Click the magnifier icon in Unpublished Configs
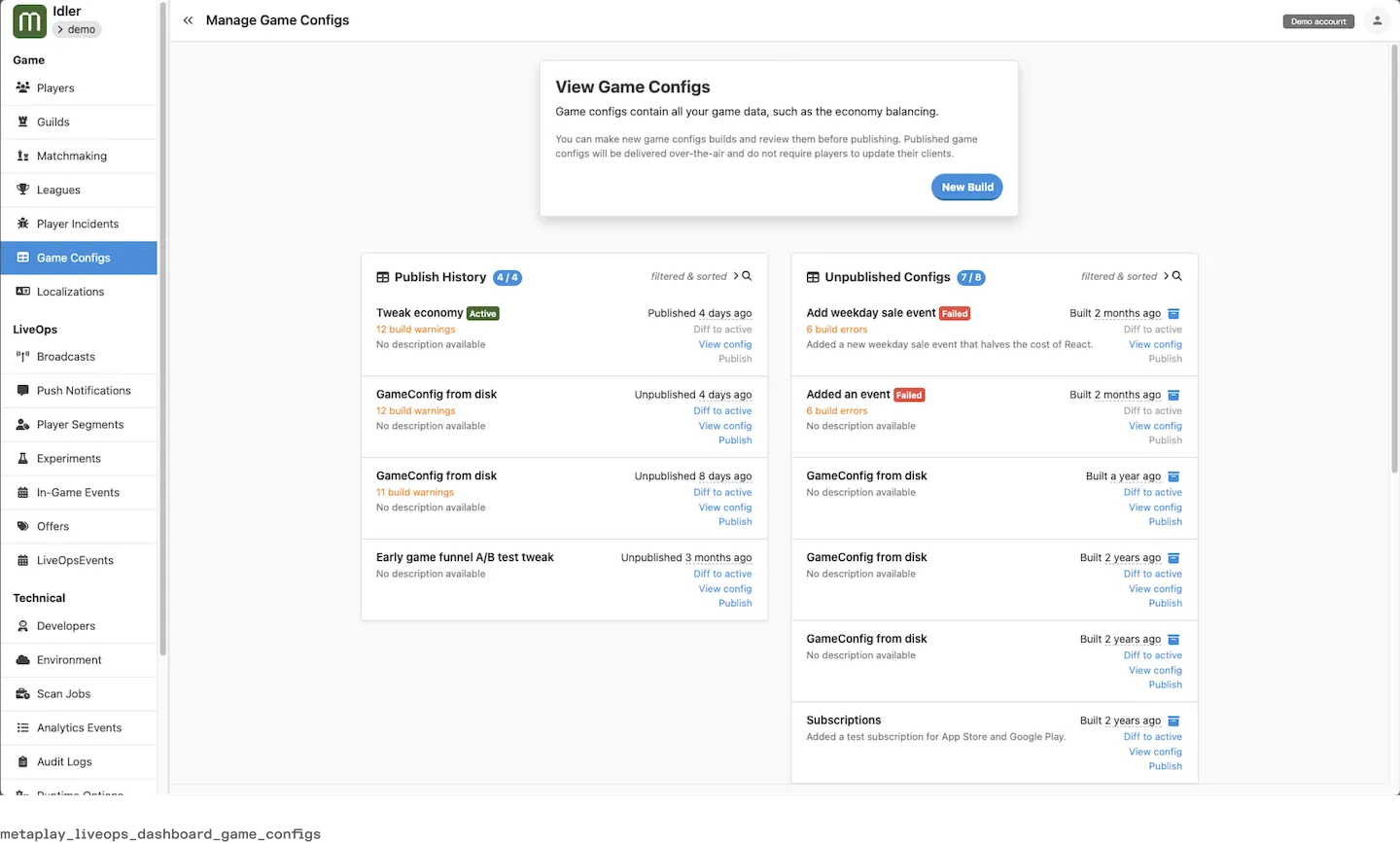The height and width of the screenshot is (843, 1400). [x=1176, y=276]
